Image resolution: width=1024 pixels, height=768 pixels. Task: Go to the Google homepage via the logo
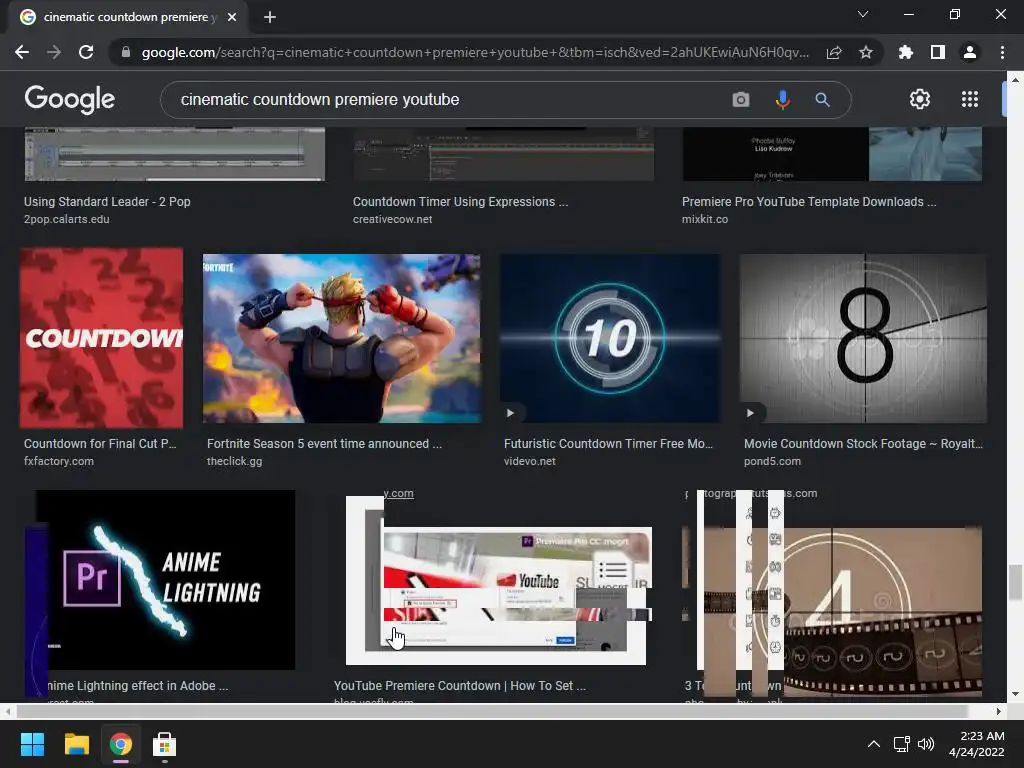70,99
